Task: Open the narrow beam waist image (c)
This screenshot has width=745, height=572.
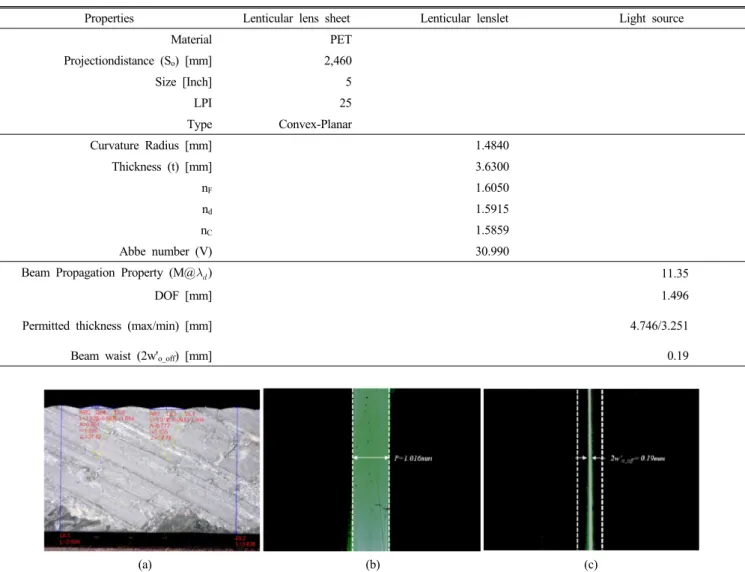Action: click(591, 469)
